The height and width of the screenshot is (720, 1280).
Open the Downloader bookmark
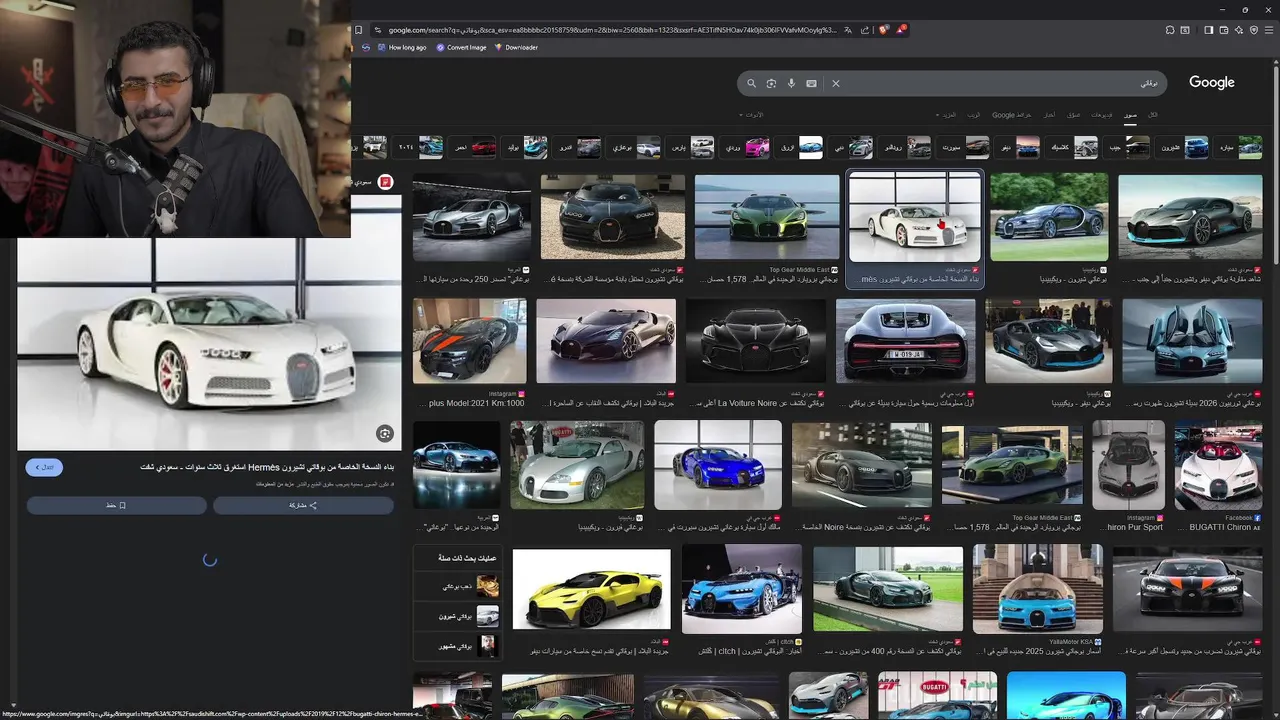(x=516, y=47)
